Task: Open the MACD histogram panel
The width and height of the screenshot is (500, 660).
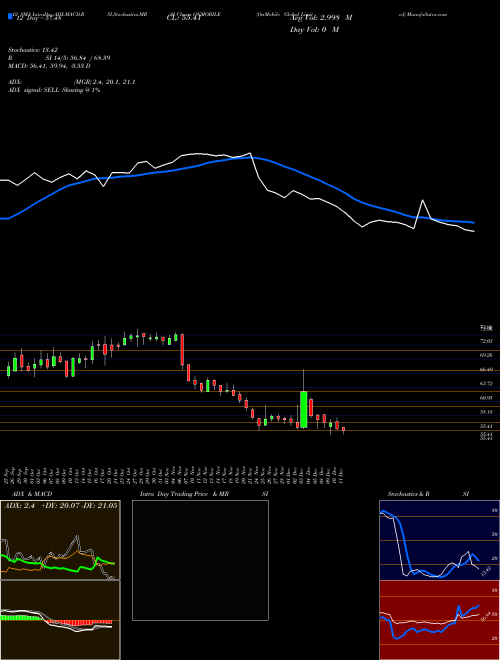Action: [60, 620]
